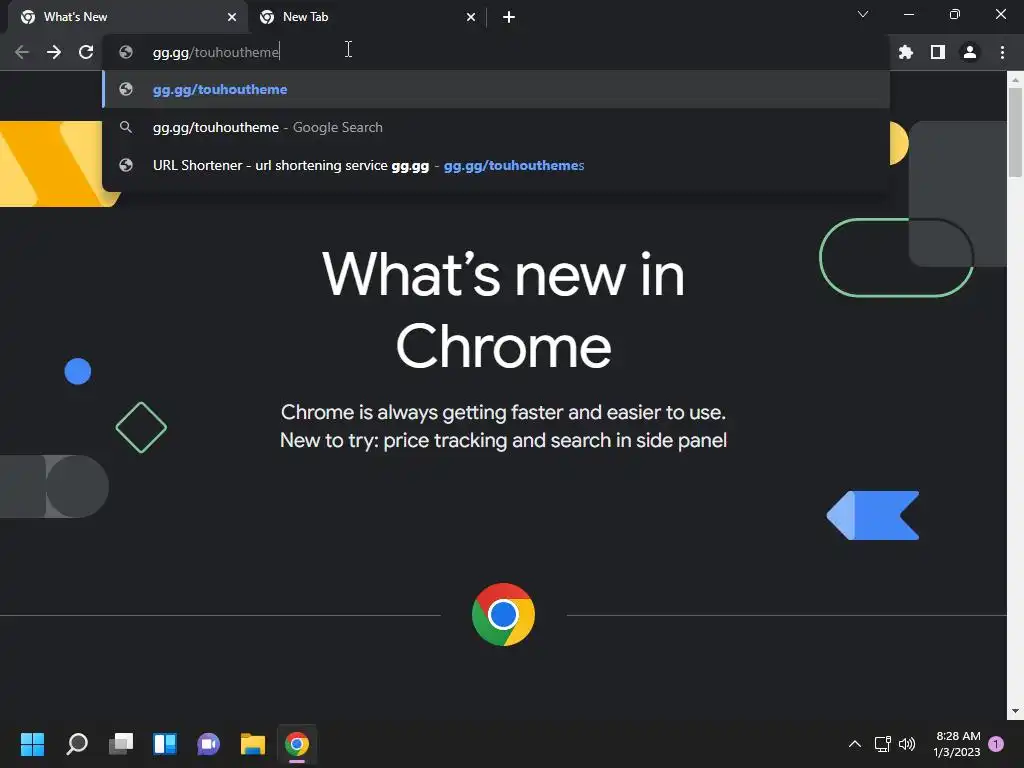This screenshot has width=1024, height=768.
Task: Open the network tray icon
Action: [883, 744]
